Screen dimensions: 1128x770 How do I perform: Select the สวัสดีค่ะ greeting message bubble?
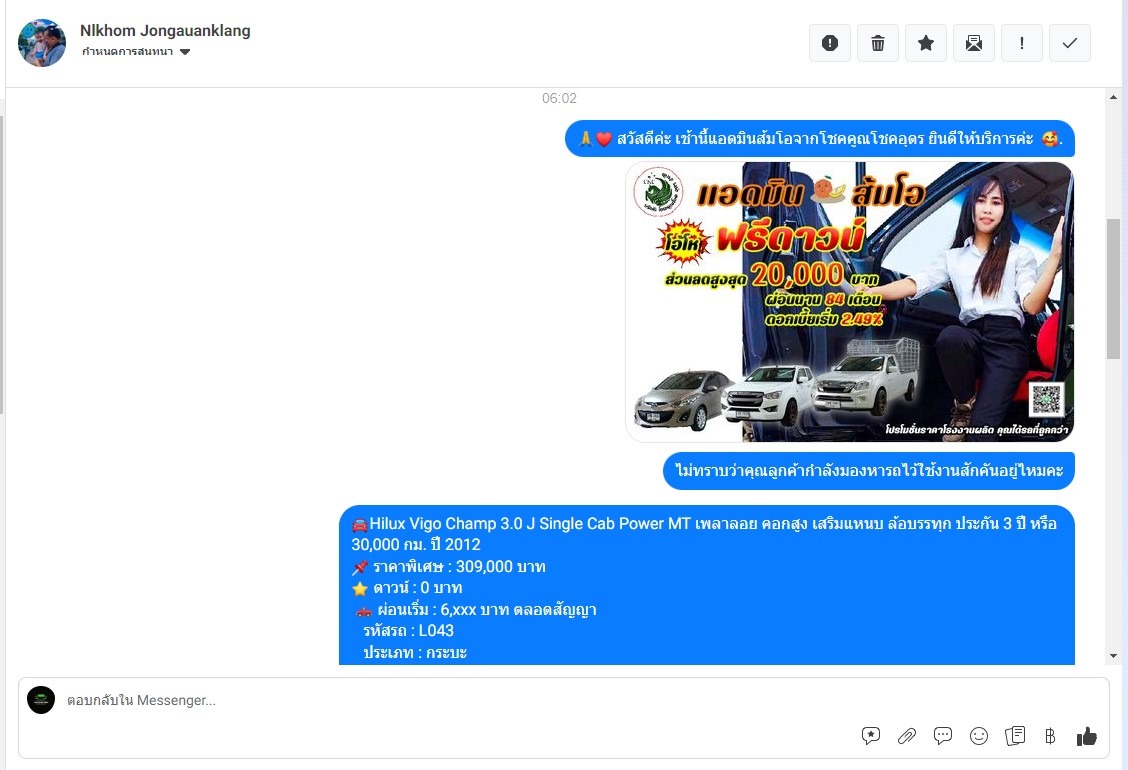click(819, 138)
